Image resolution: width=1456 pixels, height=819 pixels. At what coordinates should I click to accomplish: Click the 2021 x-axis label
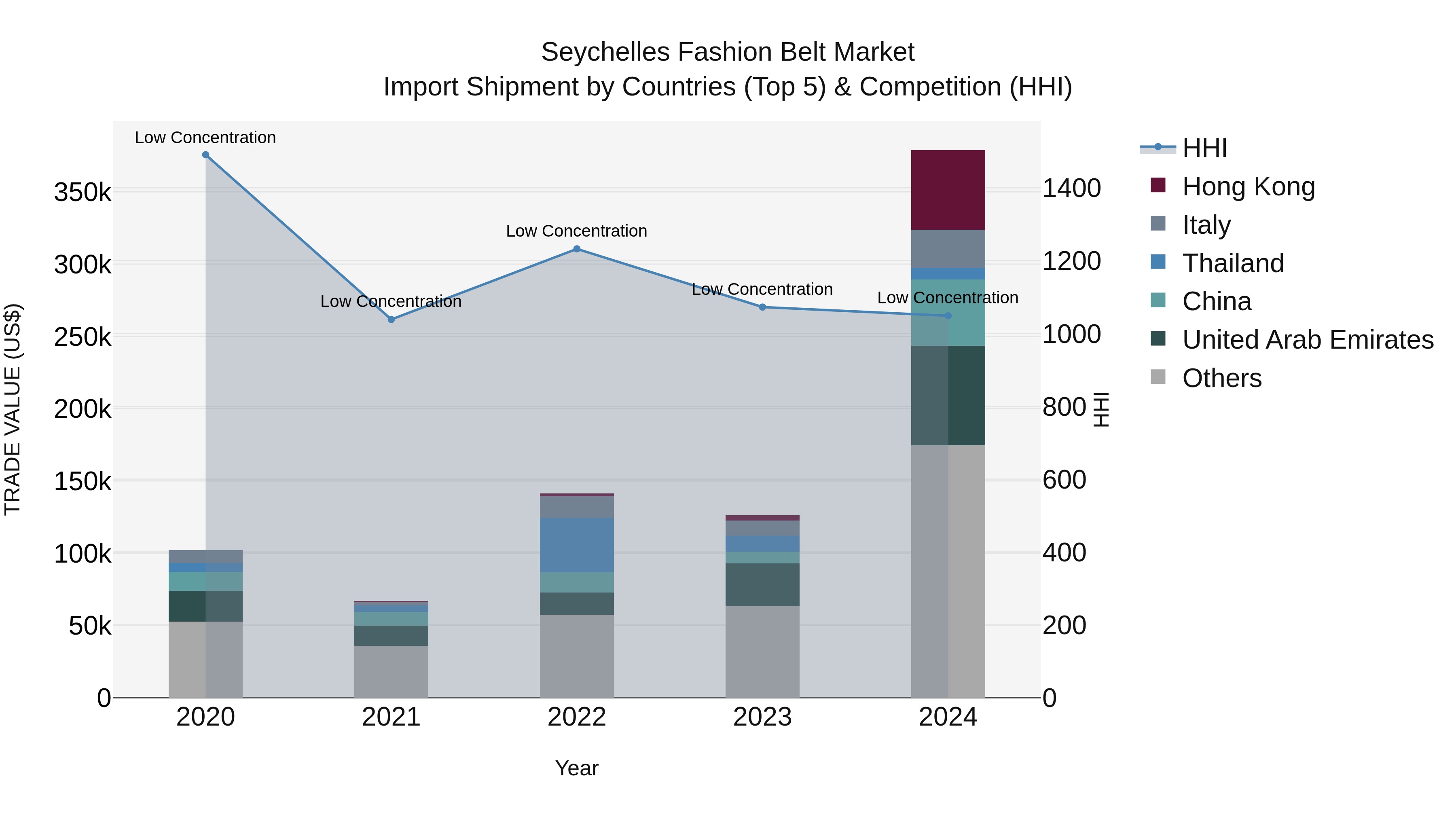391,717
